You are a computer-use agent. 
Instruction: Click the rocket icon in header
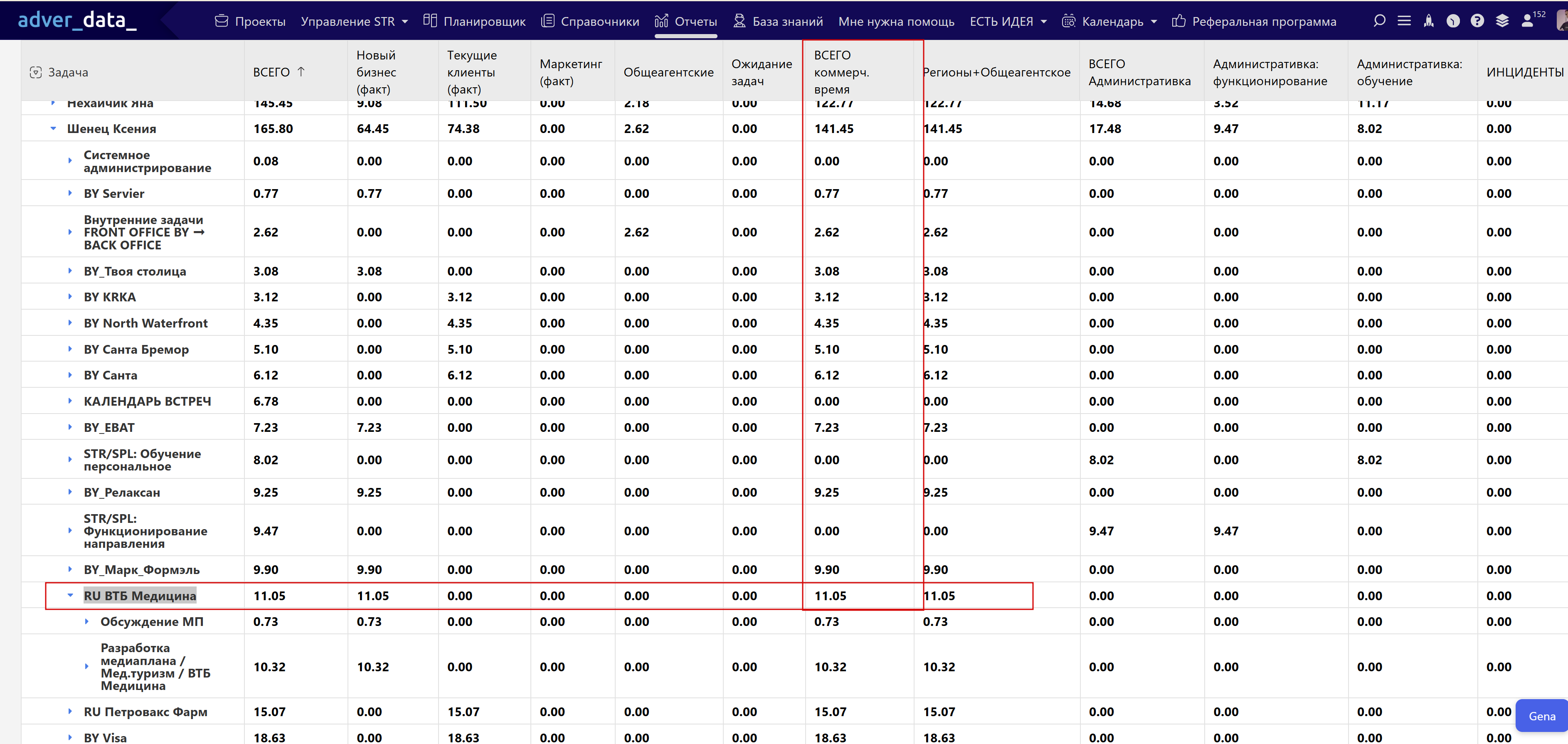(1429, 21)
